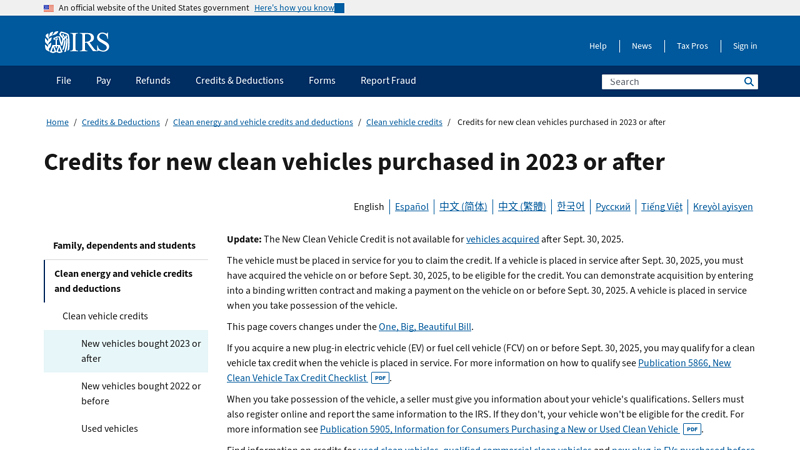Click the last breadcrumb text for current page
This screenshot has height=450, width=800.
click(561, 122)
